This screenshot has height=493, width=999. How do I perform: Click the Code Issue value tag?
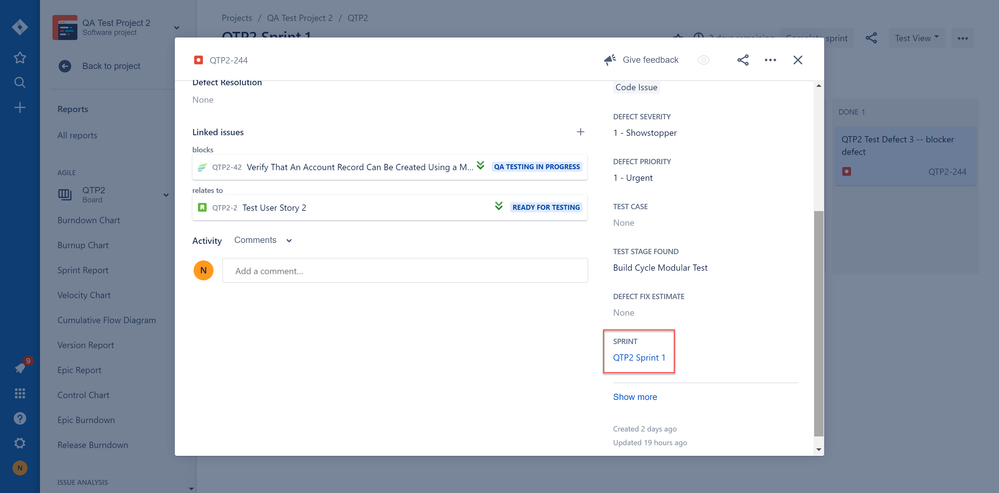pyautogui.click(x=636, y=88)
